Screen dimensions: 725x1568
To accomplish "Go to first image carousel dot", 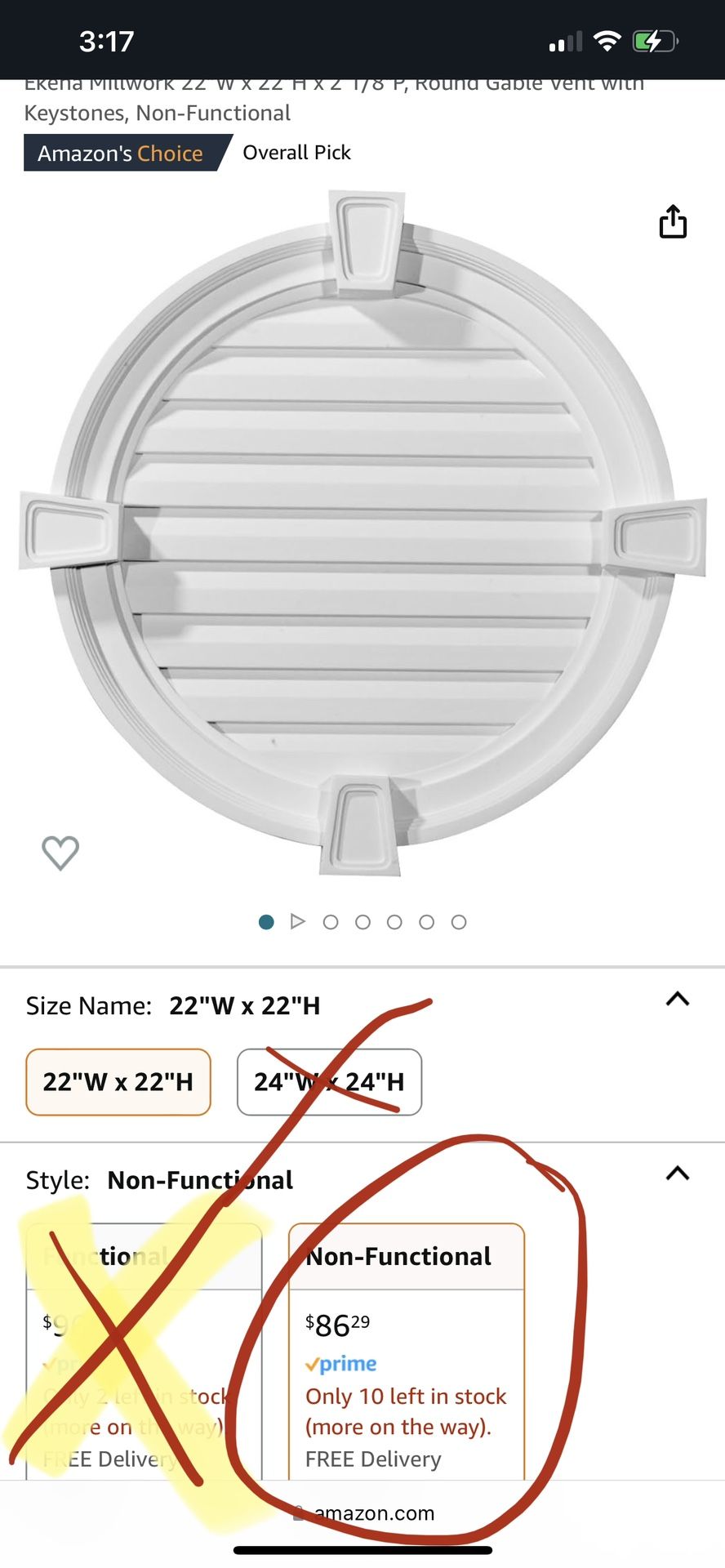I will (266, 922).
